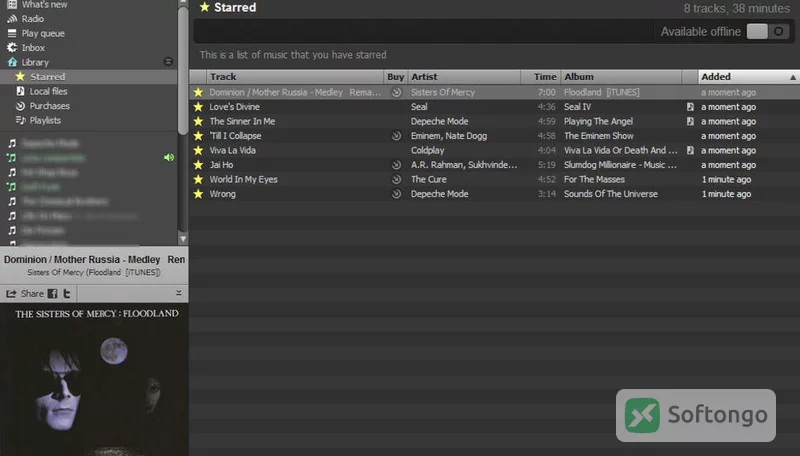800x456 pixels.
Task: Unstar the Love's Divine track
Action: [198, 107]
